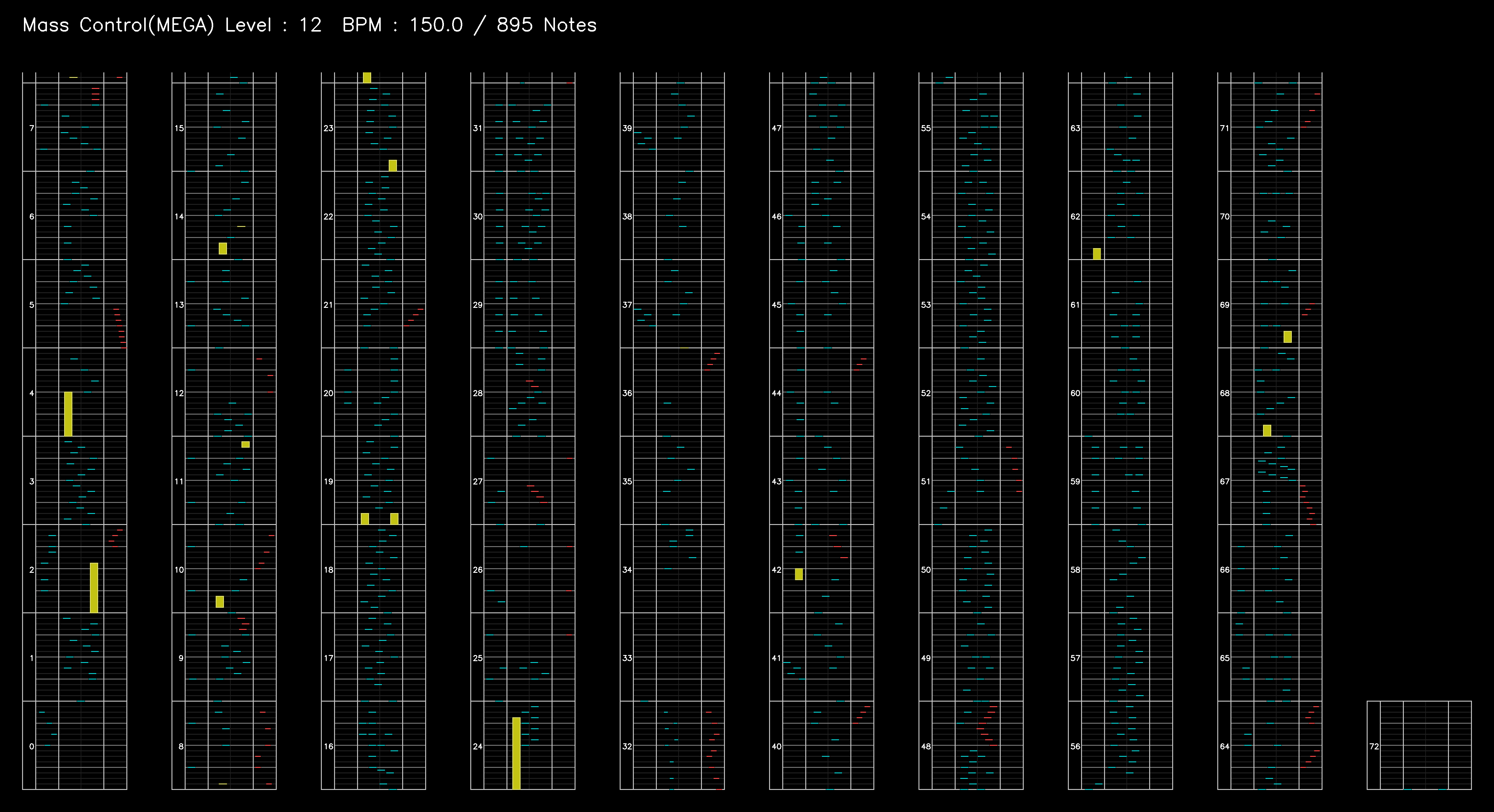This screenshot has height=812, width=1494.
Task: Click the song title Mass Control(MEGA)
Action: [118, 25]
